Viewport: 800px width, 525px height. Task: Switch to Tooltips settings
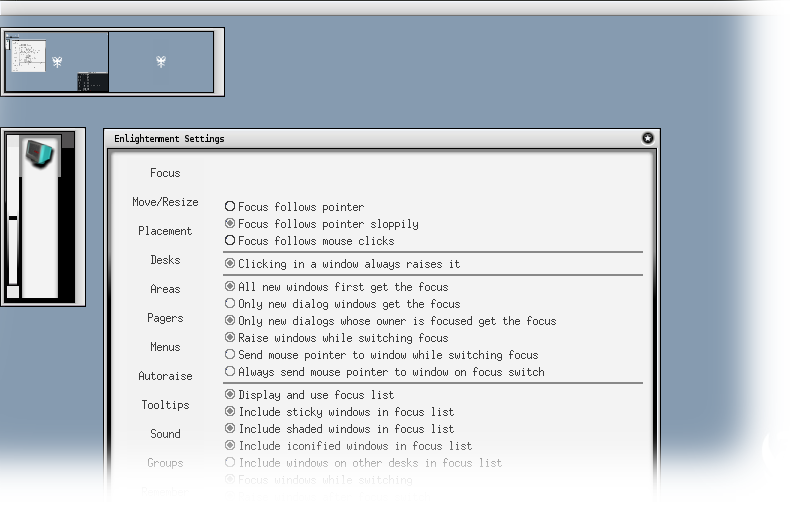[165, 405]
